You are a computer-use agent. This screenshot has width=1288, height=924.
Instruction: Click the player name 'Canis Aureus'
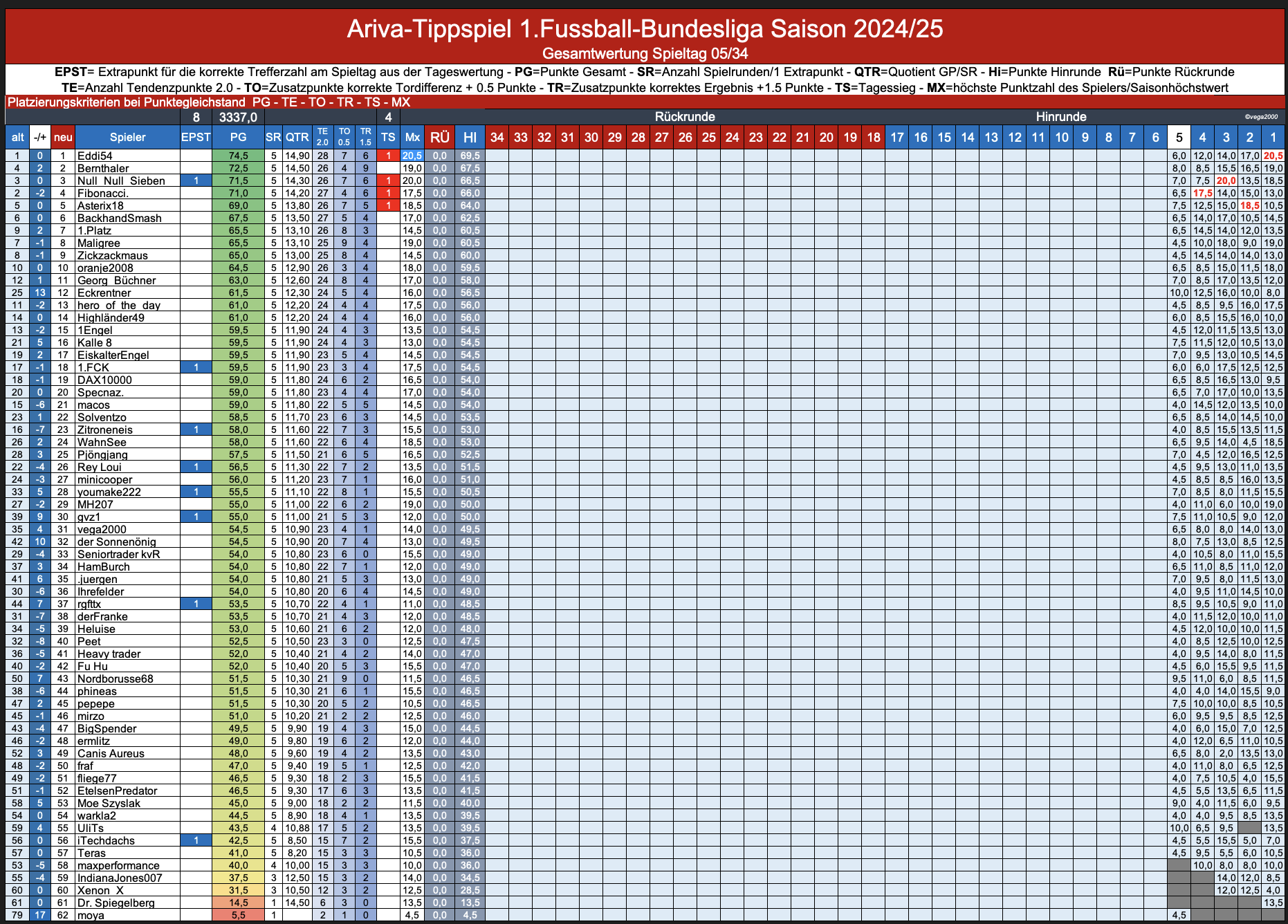(x=111, y=753)
